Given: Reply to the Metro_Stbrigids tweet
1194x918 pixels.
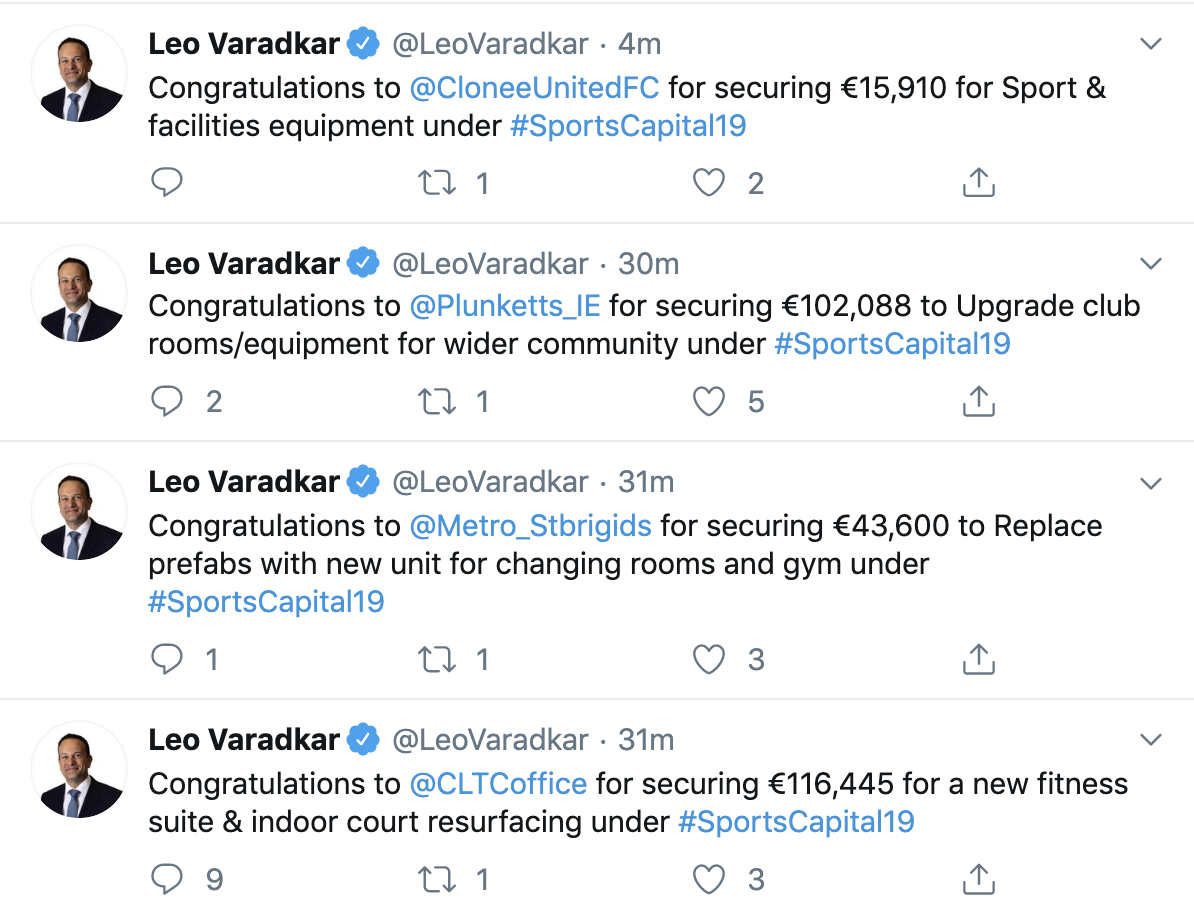Looking at the screenshot, I should [x=167, y=659].
